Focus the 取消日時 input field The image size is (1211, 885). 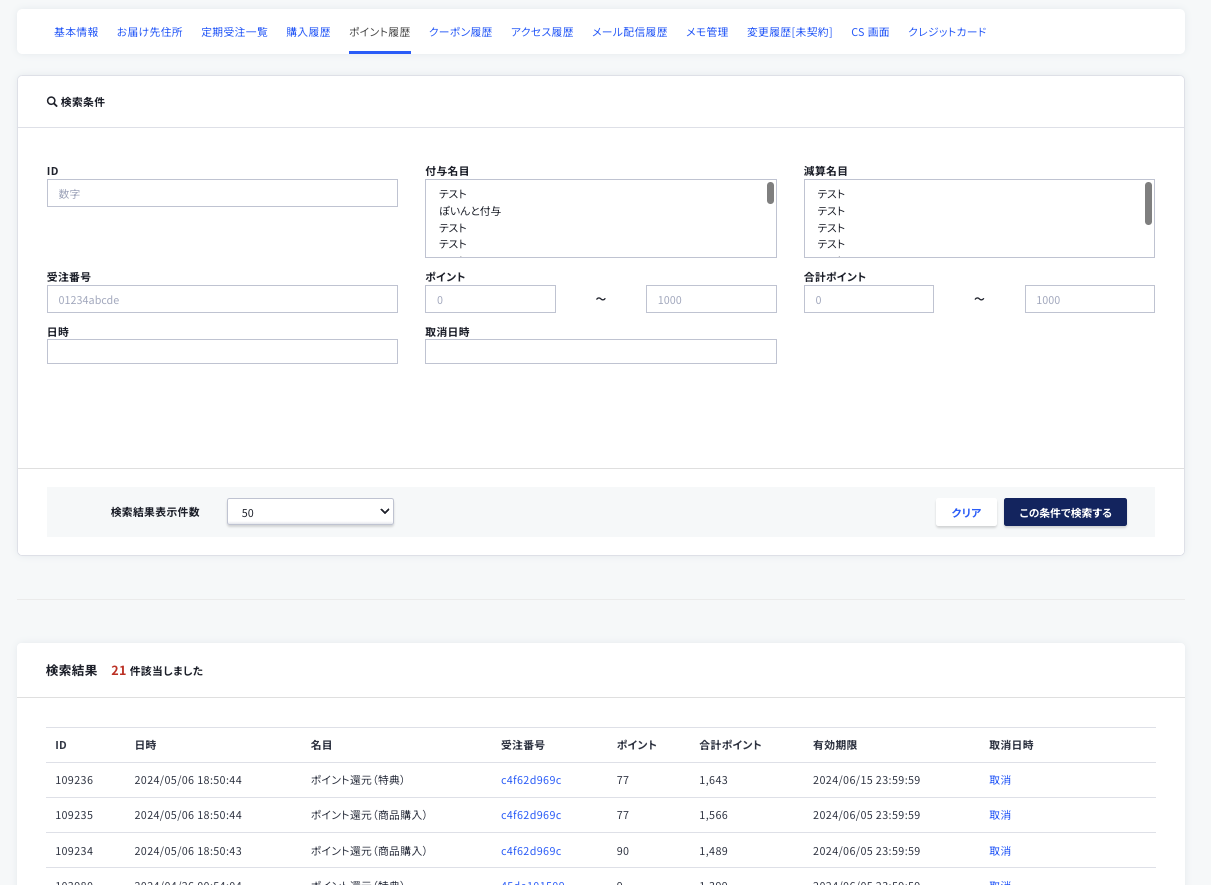point(600,351)
